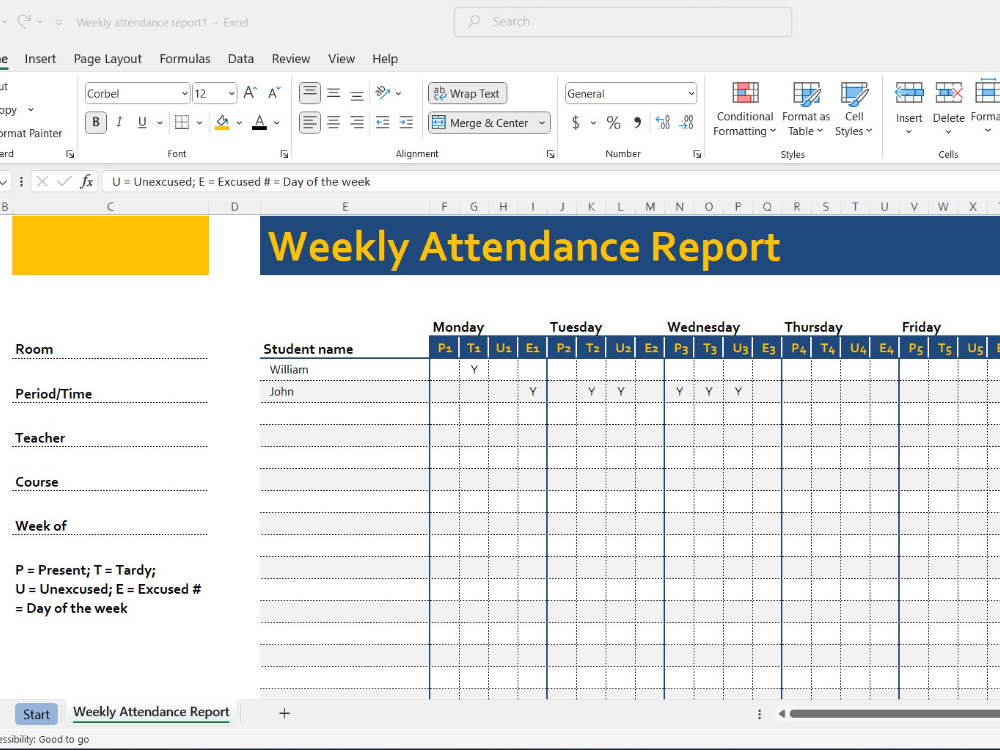This screenshot has height=750, width=1000.
Task: Click the Merge & Center button
Action: point(480,122)
